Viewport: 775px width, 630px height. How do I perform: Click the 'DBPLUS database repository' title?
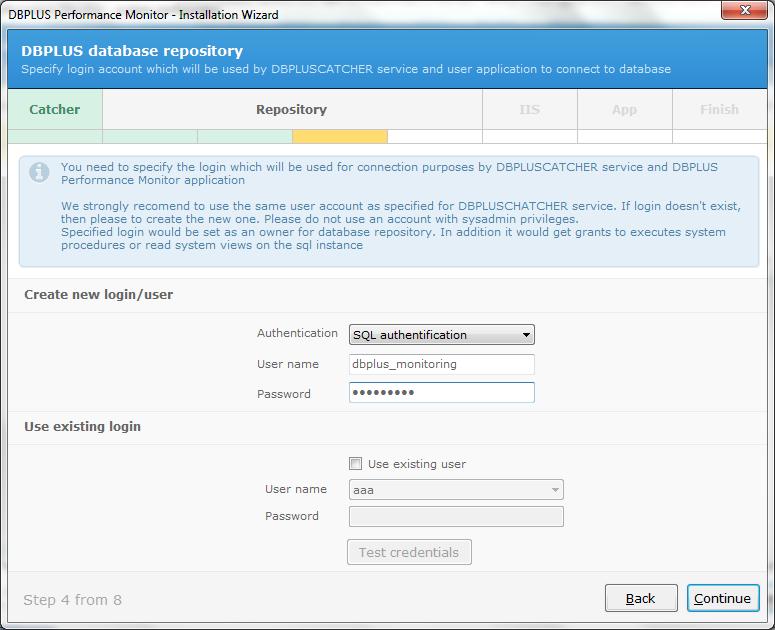point(132,51)
